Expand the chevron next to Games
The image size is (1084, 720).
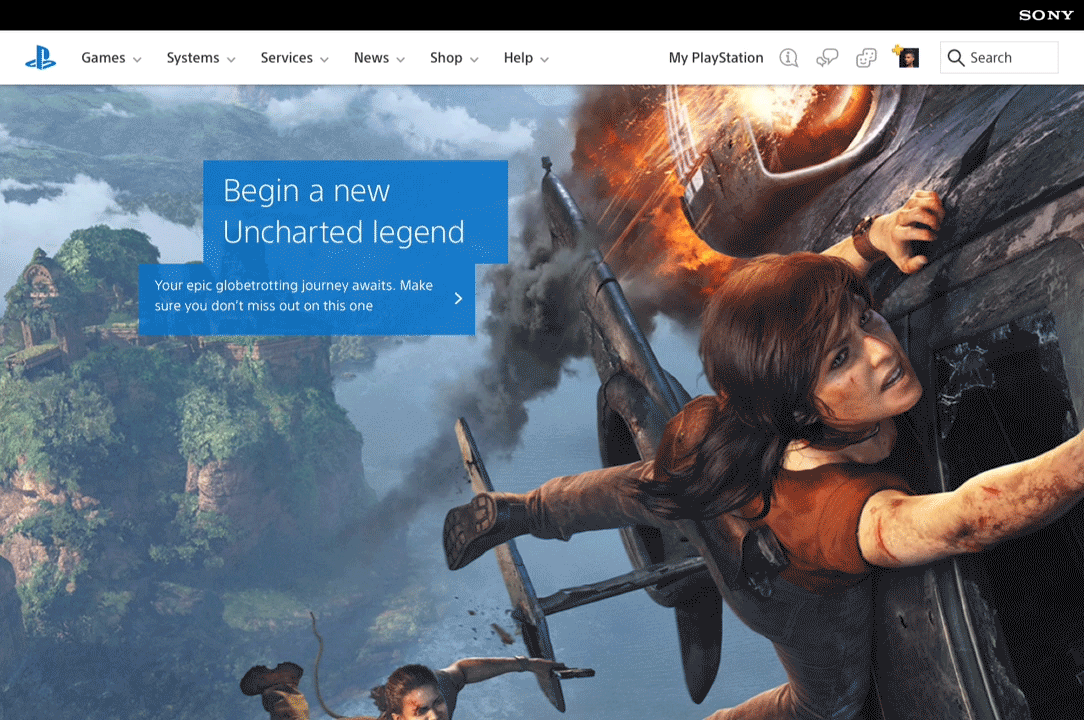[137, 60]
